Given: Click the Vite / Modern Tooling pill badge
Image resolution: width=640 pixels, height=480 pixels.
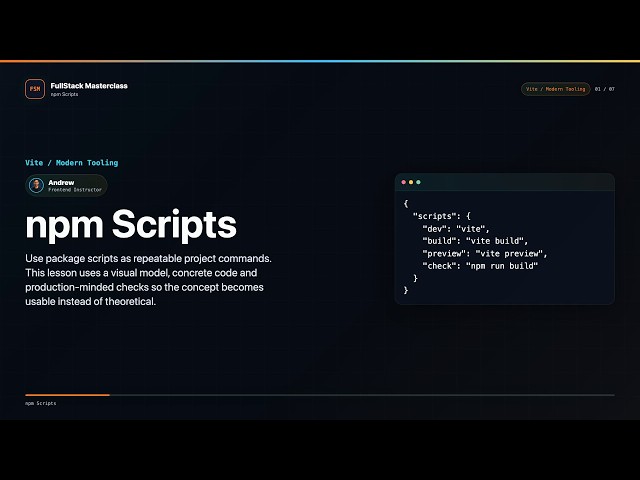Looking at the screenshot, I should pos(555,89).
